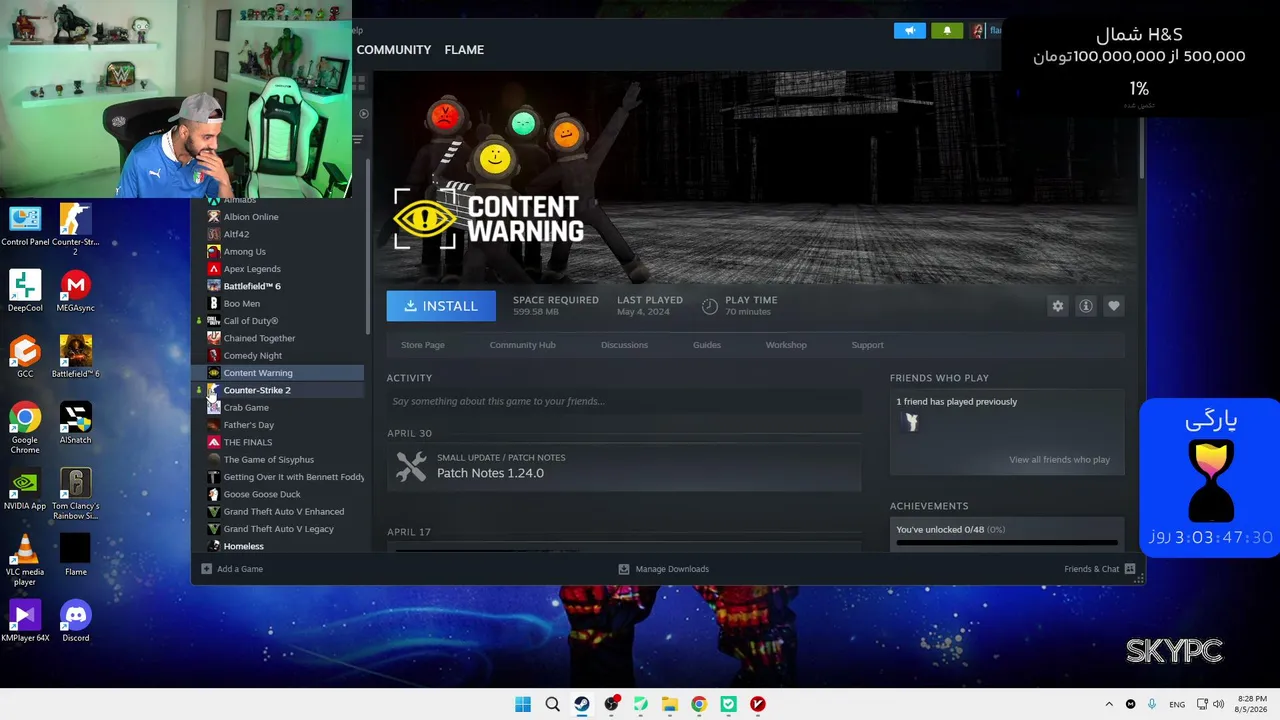Open DeepCool desktop icon
The image size is (1280, 720).
point(25,291)
